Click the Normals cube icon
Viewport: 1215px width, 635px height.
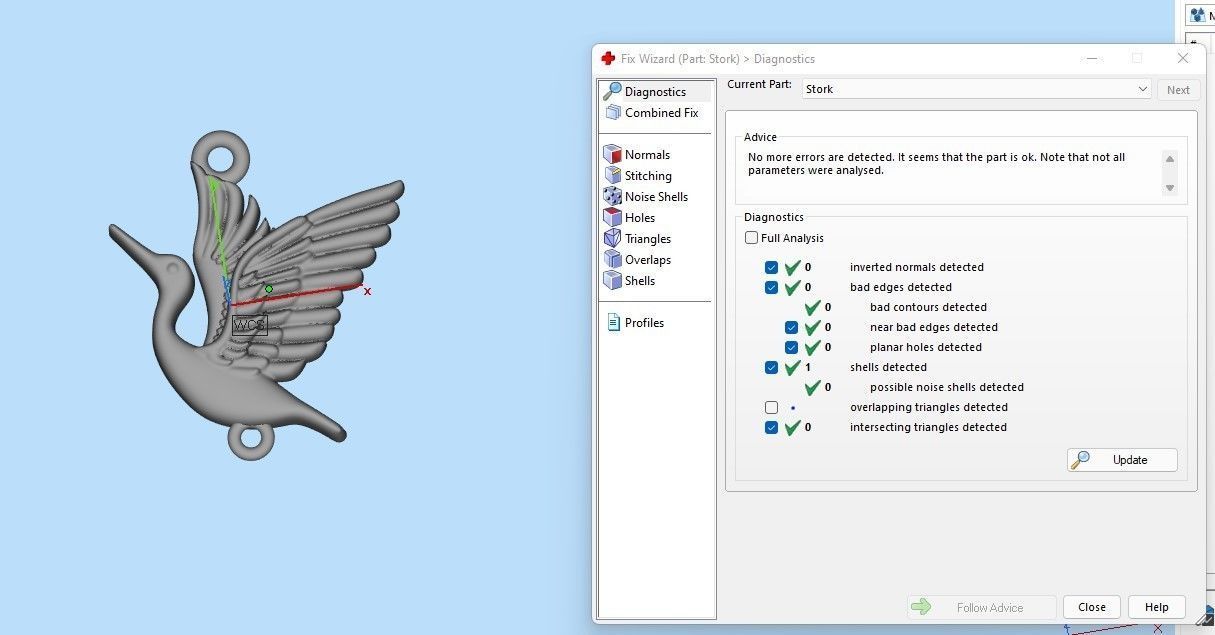[613, 155]
